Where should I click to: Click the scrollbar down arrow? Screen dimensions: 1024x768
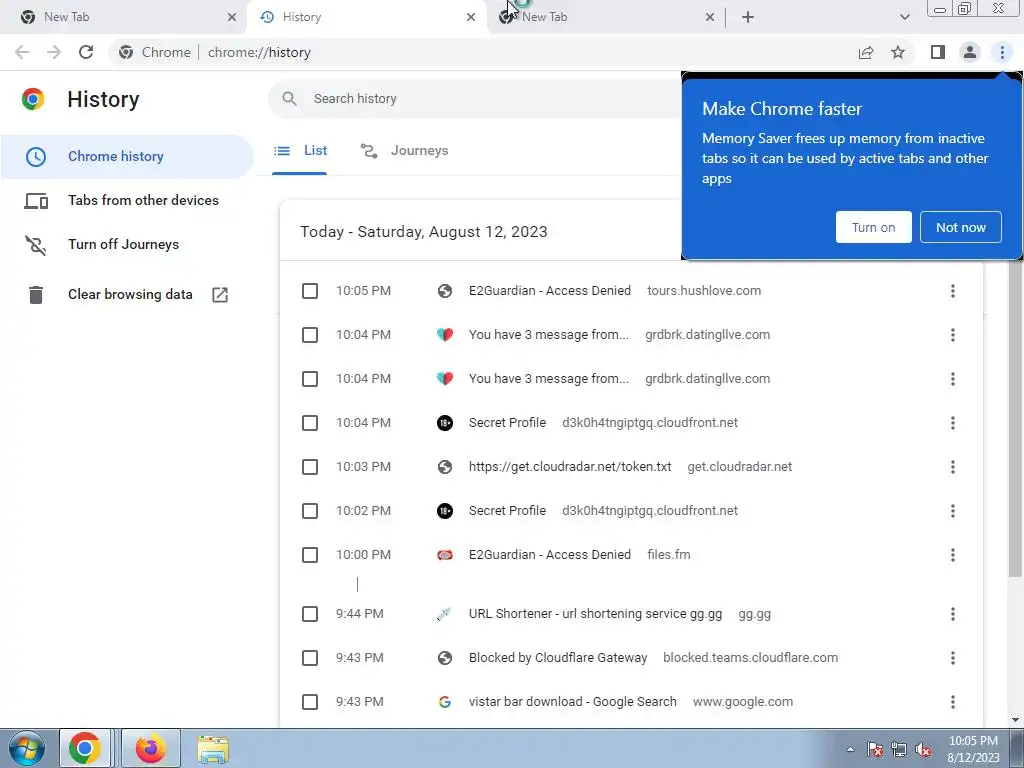[x=1016, y=720]
